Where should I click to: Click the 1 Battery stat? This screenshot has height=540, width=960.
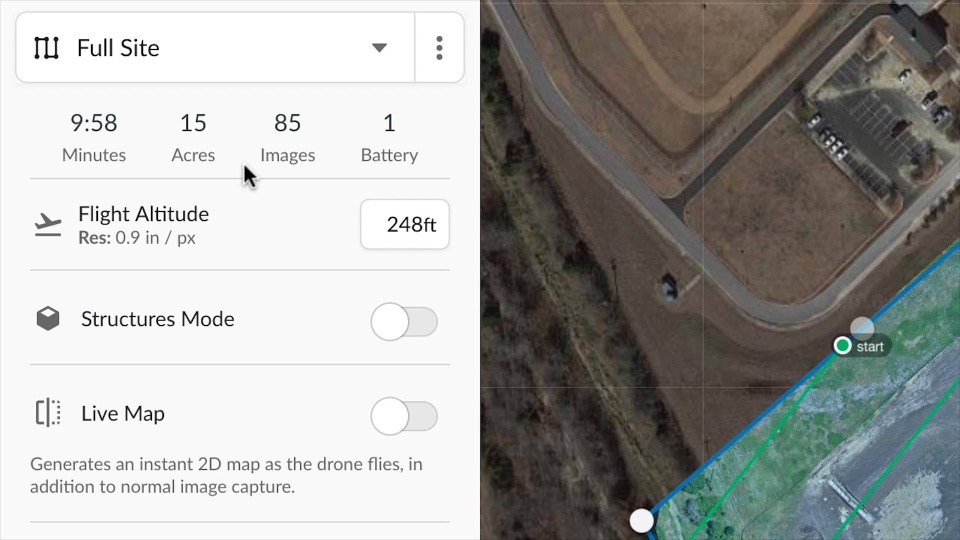389,137
